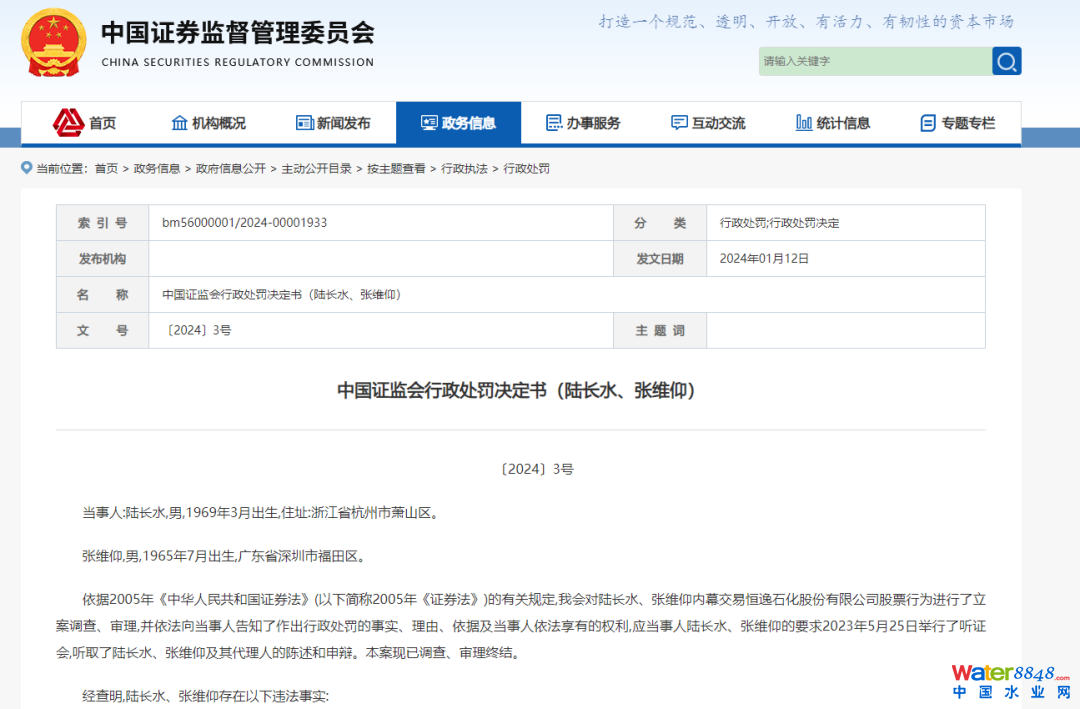Open 主动公开目录 breadcrumb link
Screen dimensions: 1080x709
316,169
